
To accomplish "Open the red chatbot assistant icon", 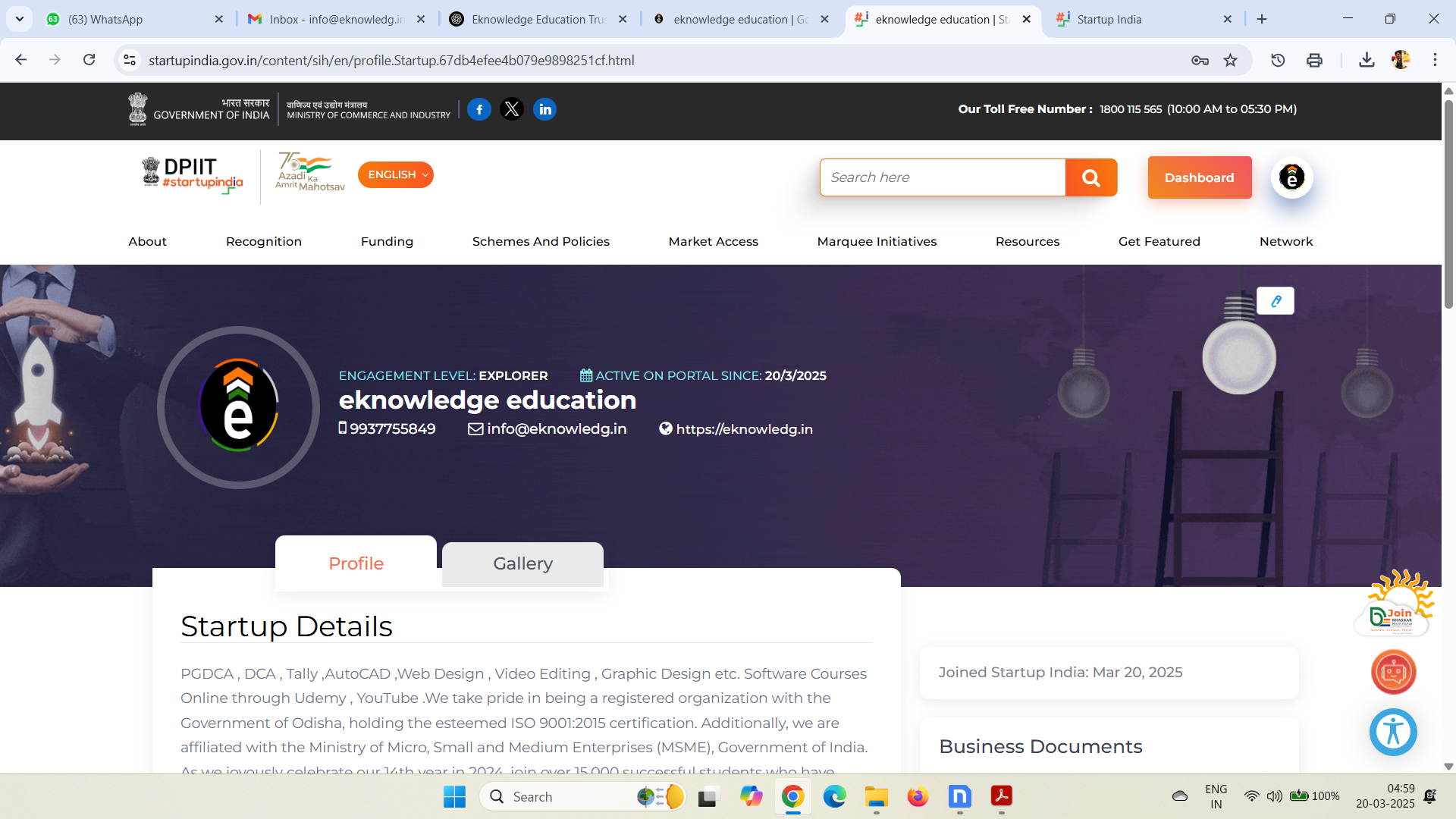I will [1393, 672].
